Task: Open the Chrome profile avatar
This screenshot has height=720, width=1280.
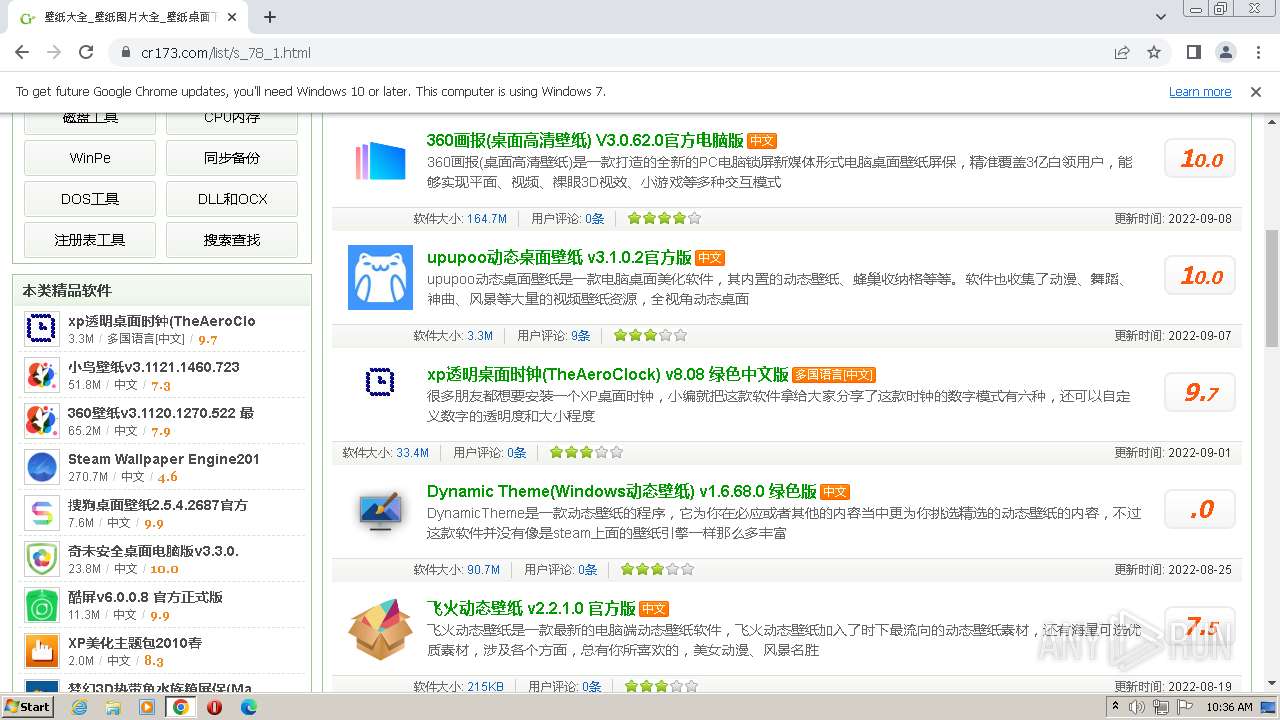Action: tap(1225, 52)
